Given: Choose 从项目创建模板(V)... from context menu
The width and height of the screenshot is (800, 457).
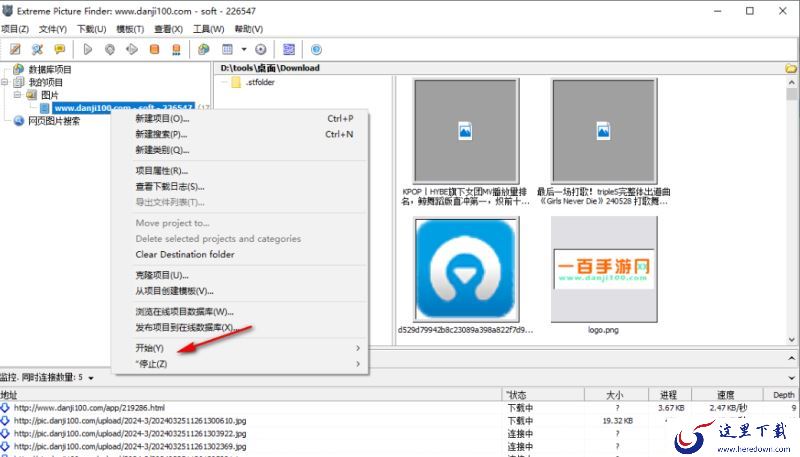Looking at the screenshot, I should [x=240, y=291].
